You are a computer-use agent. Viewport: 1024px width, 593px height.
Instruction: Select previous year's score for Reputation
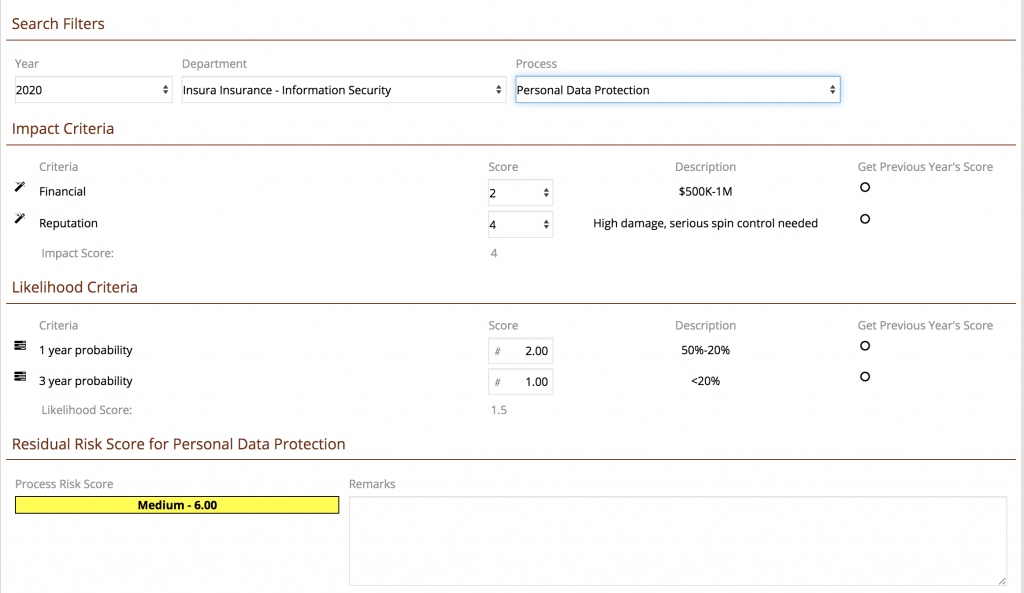pyautogui.click(x=864, y=218)
